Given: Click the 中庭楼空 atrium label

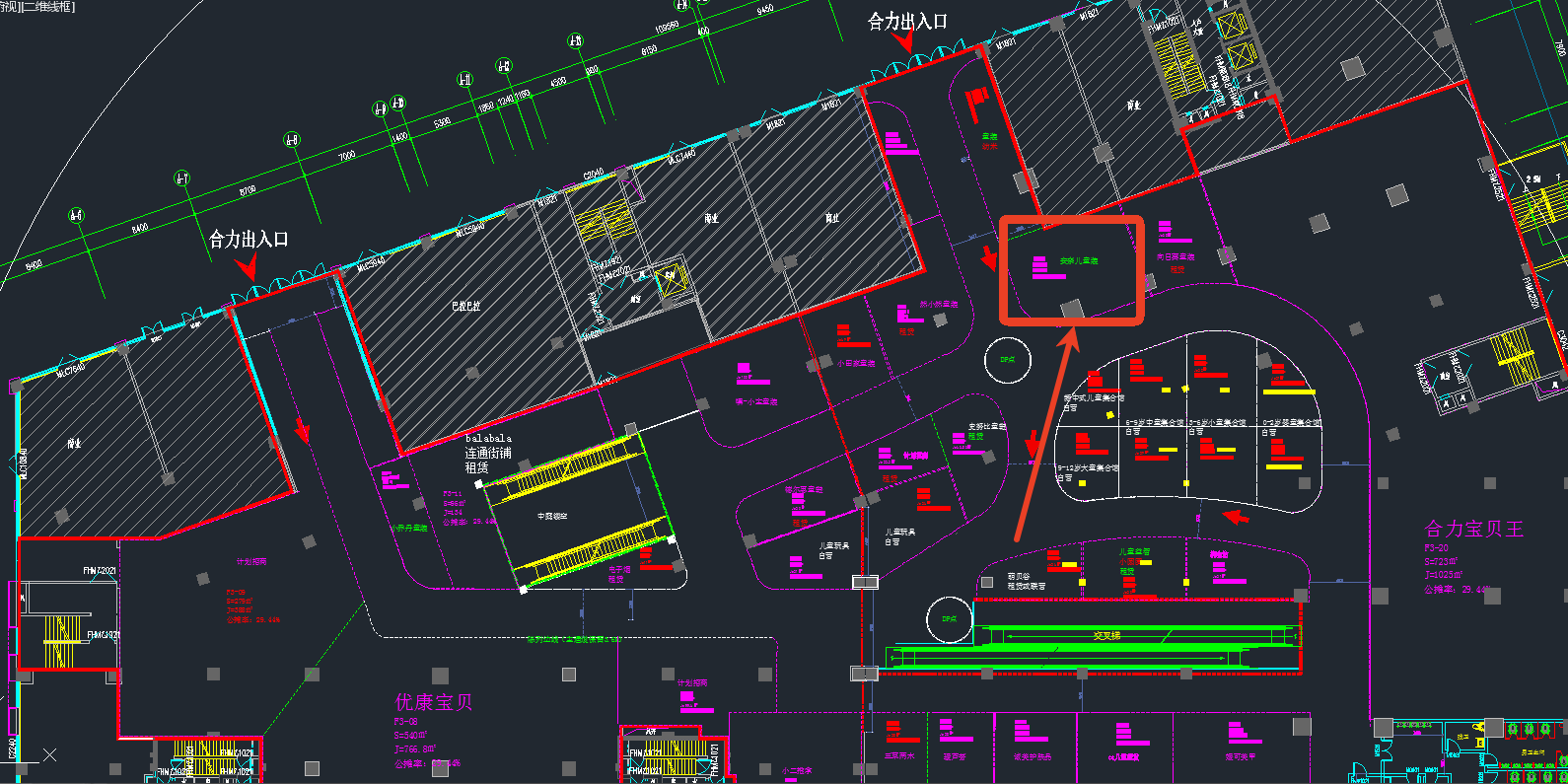Looking at the screenshot, I should point(552,516).
